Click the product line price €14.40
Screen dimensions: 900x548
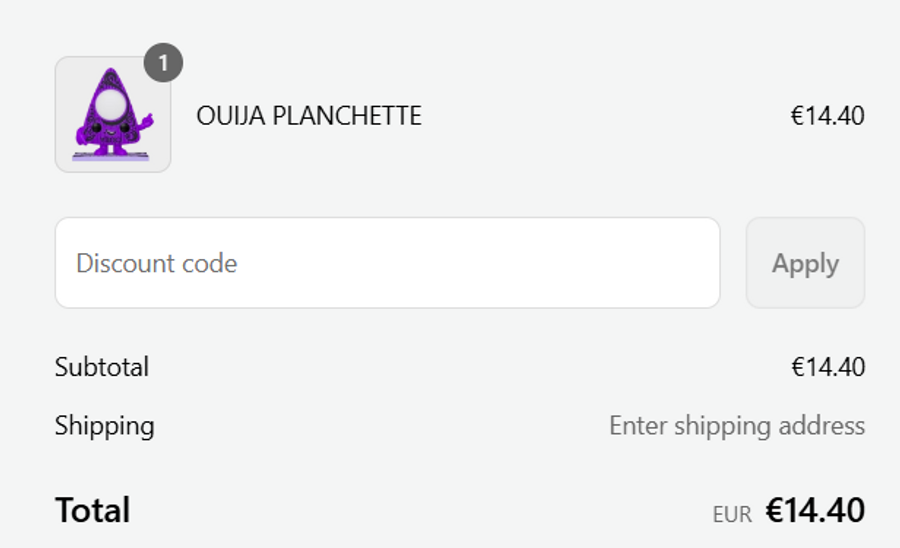[827, 116]
